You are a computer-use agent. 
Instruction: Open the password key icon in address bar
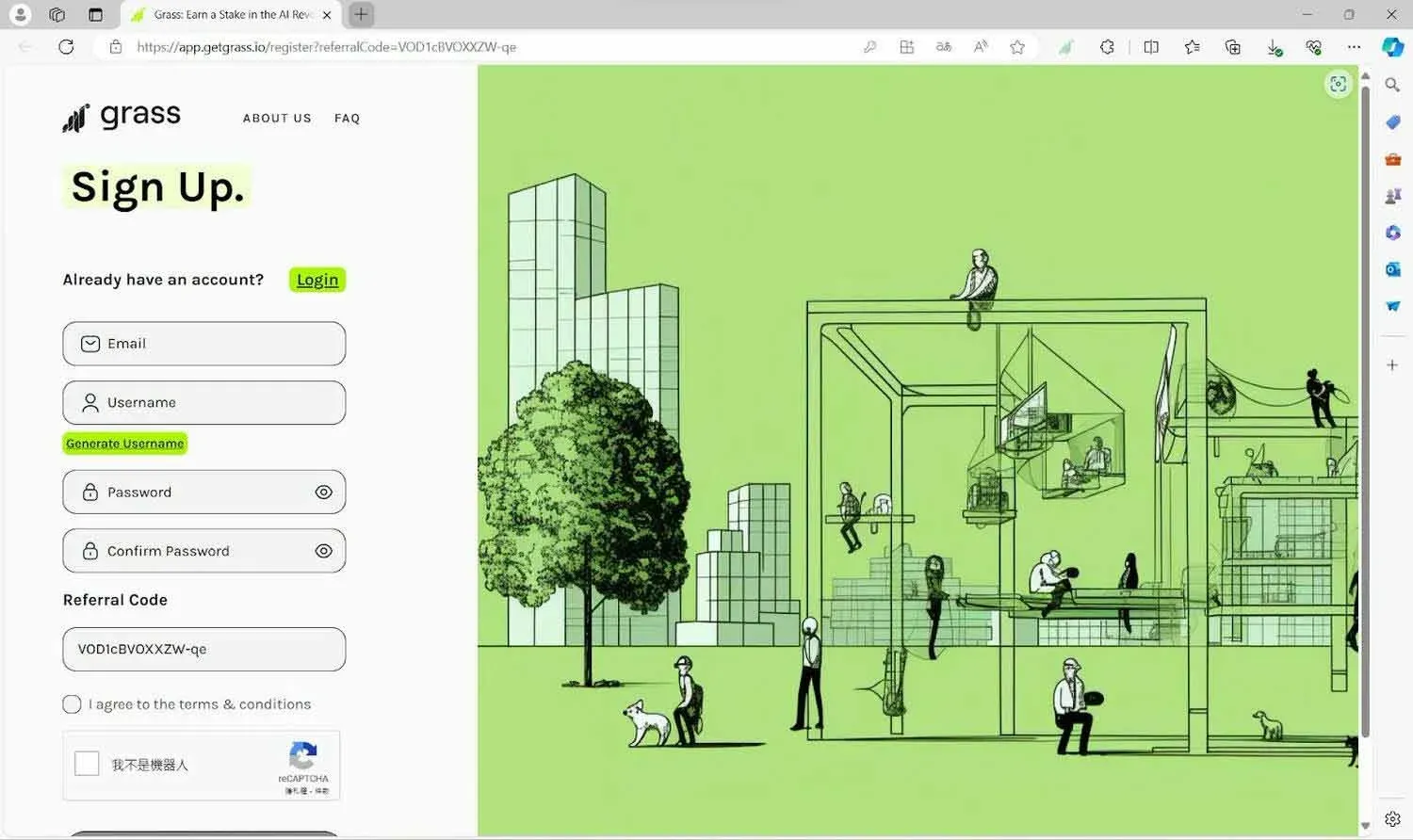point(869,46)
